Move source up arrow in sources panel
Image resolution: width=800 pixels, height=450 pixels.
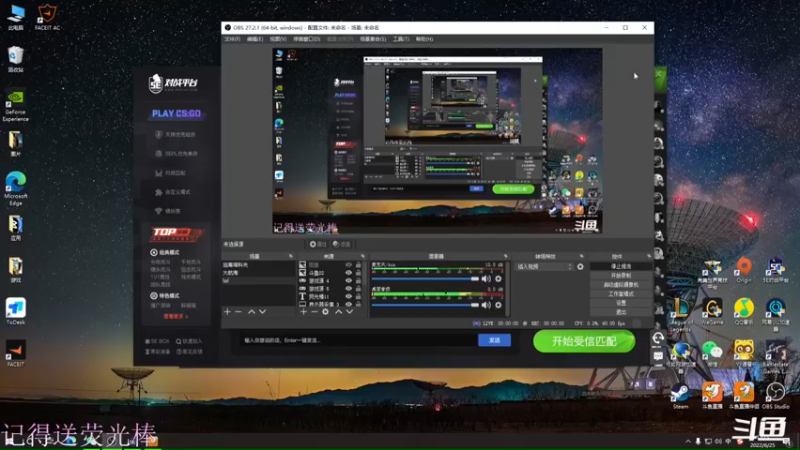click(338, 311)
